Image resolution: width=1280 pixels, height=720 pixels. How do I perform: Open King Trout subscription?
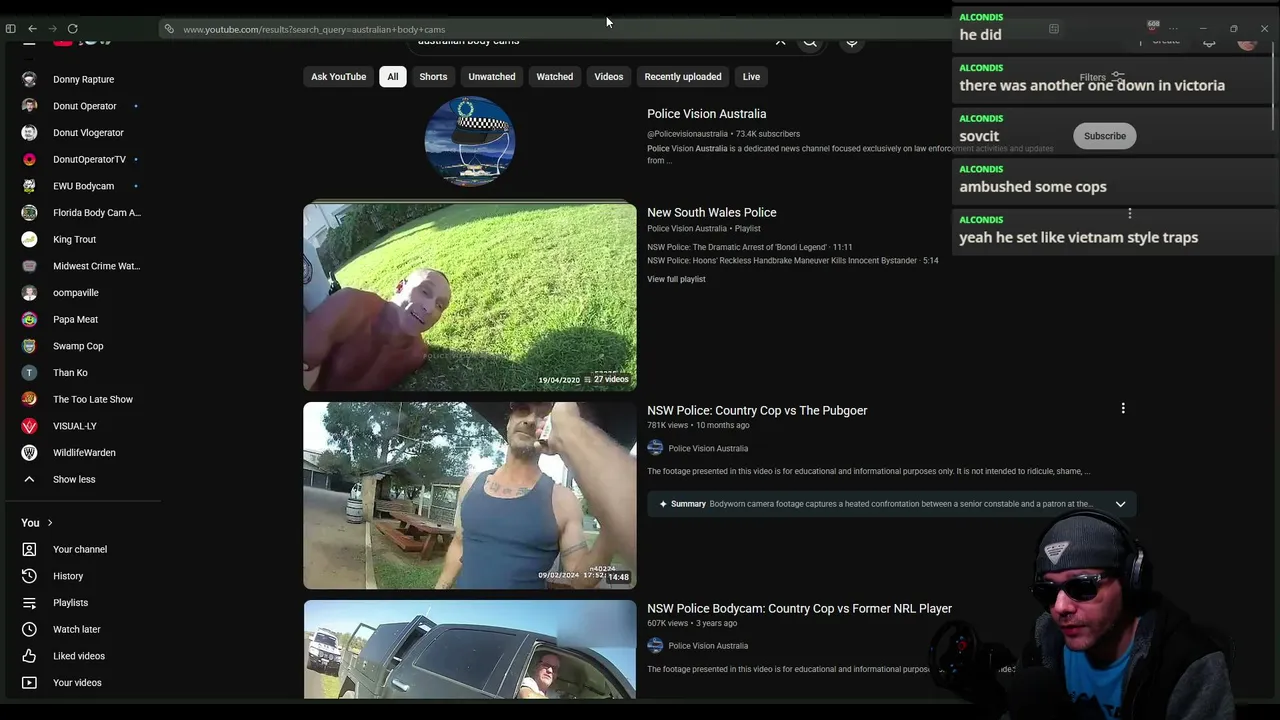[x=74, y=239]
